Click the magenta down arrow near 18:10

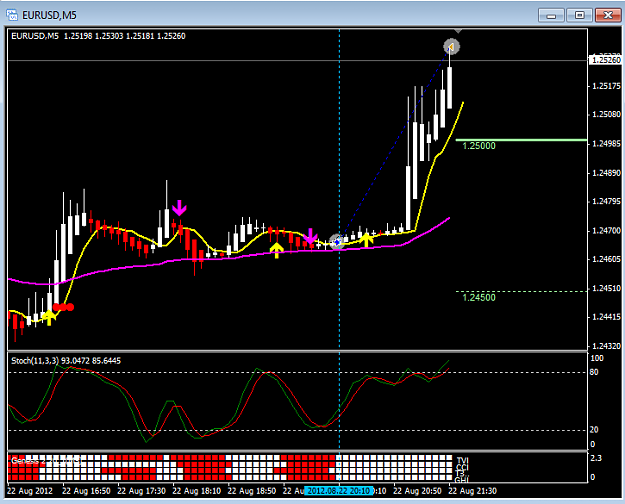point(179,208)
